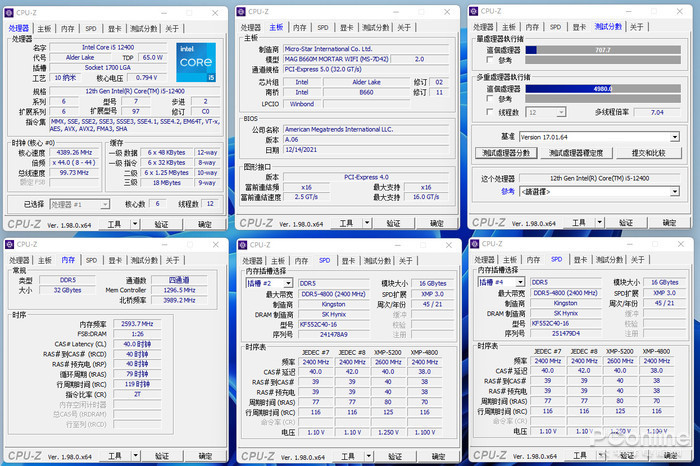Click 验证 button in slot #2 SPD window
The height and width of the screenshot is (466, 700).
[x=395, y=456]
